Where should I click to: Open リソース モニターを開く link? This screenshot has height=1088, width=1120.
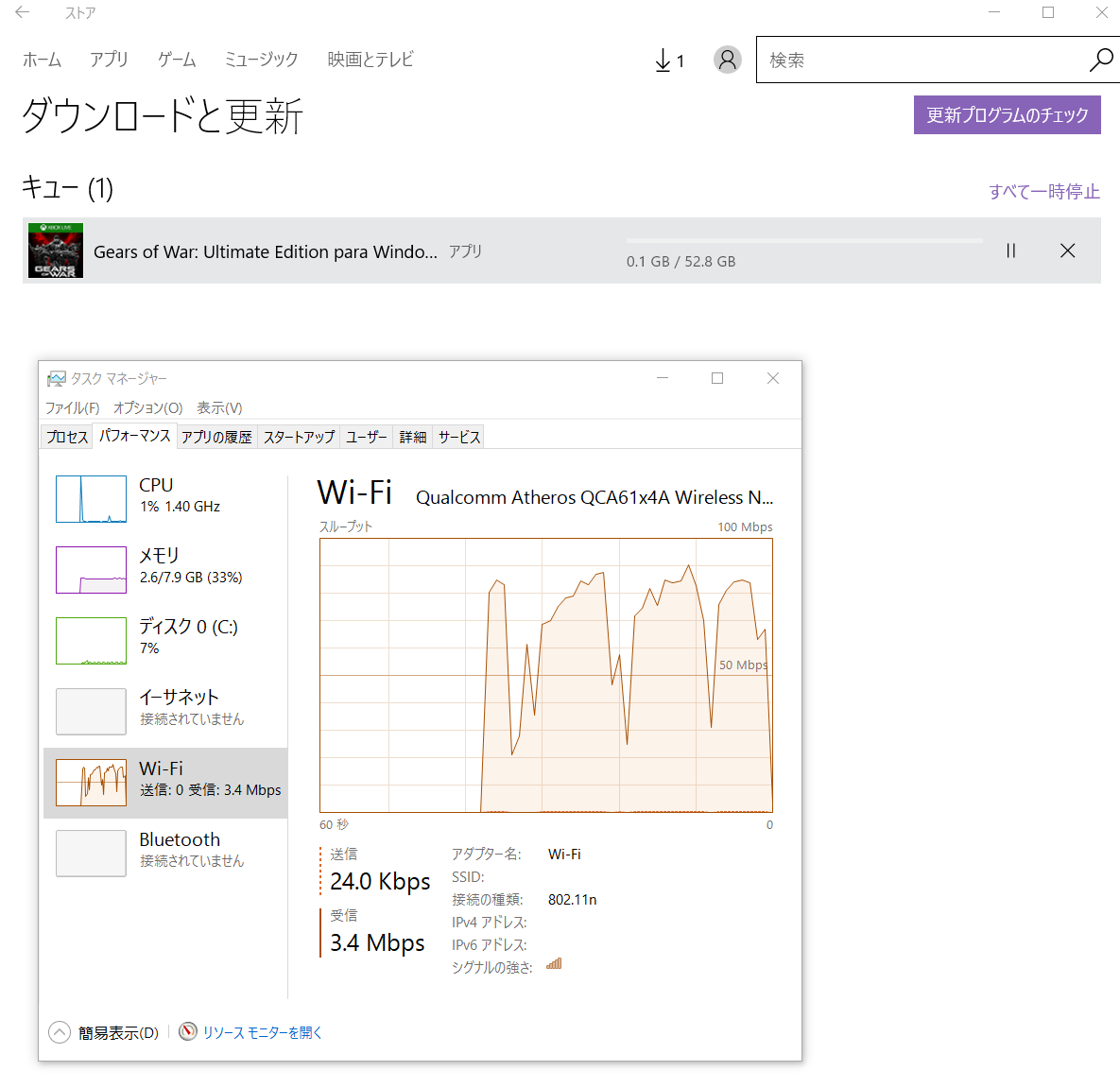[262, 1032]
